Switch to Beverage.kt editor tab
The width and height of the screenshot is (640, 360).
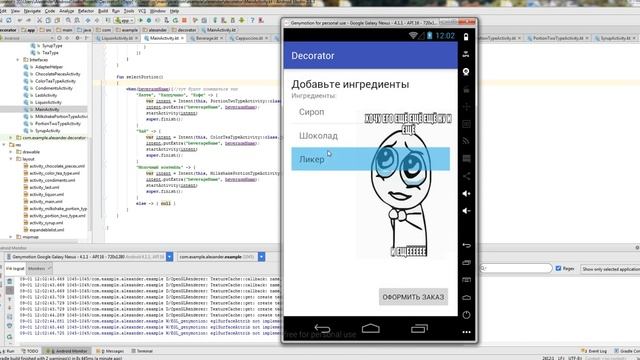tap(207, 38)
